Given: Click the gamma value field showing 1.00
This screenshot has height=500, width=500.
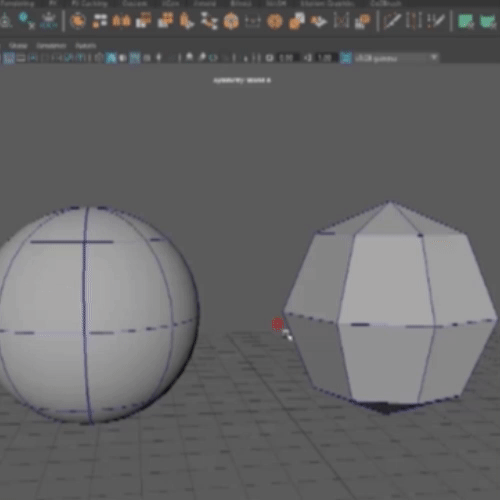Looking at the screenshot, I should [325, 58].
